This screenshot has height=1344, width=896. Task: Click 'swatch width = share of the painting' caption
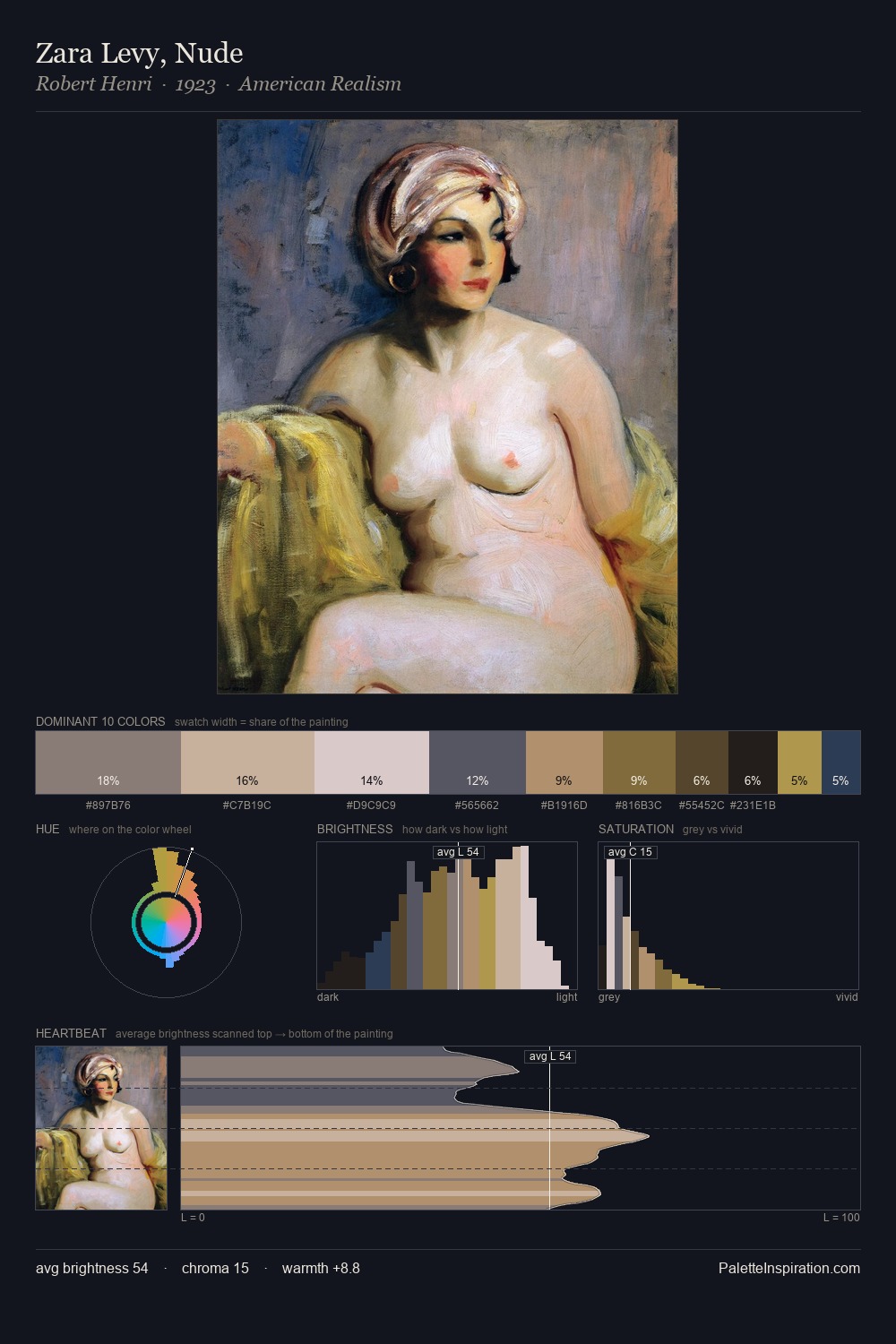262,721
